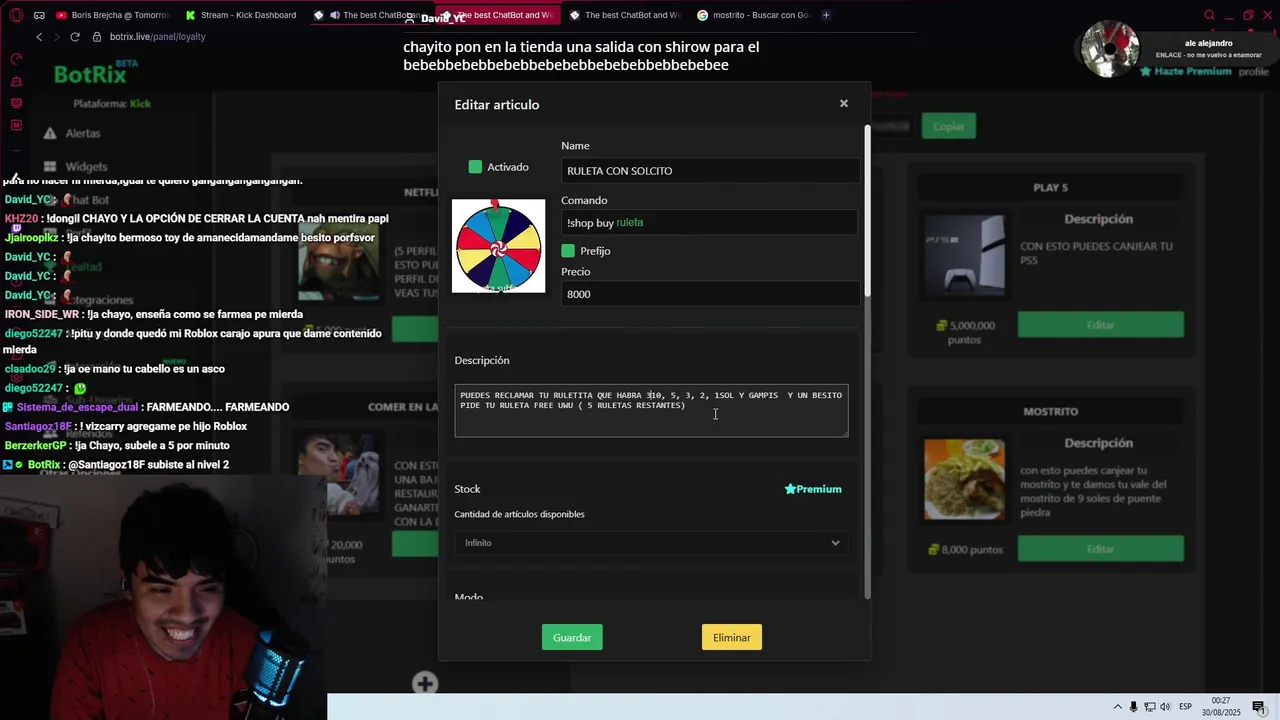Click the Comando field showing !shop buy ruleta
Viewport: 1280px width, 720px height.
pos(710,223)
